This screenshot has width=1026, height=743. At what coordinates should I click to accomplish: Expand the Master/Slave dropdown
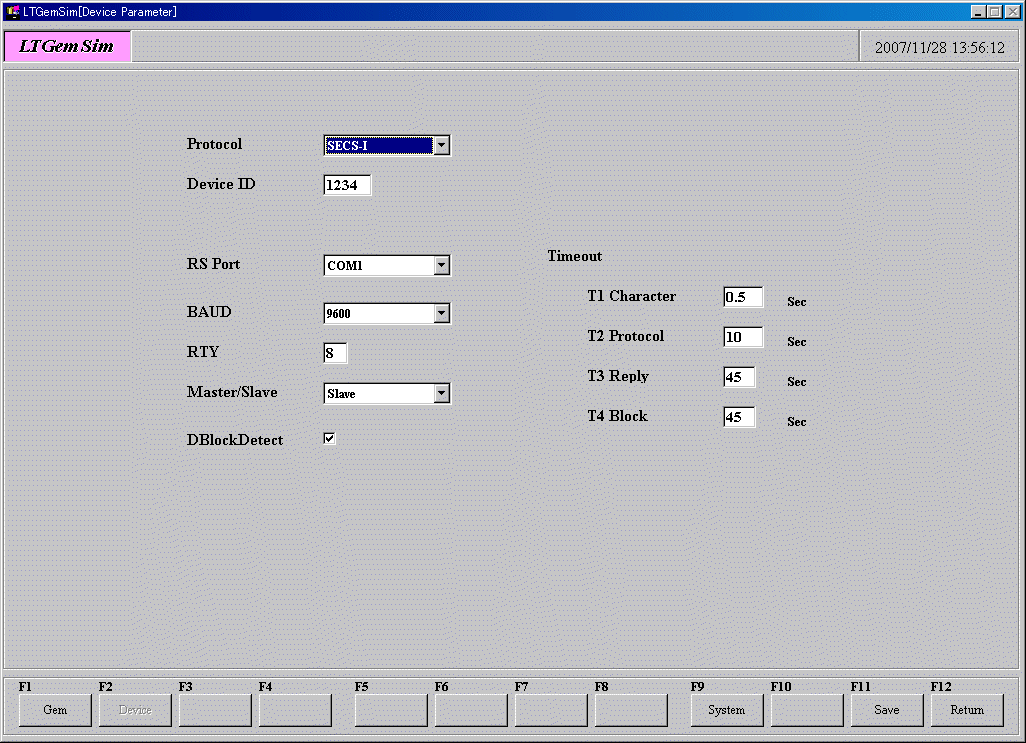click(x=441, y=394)
